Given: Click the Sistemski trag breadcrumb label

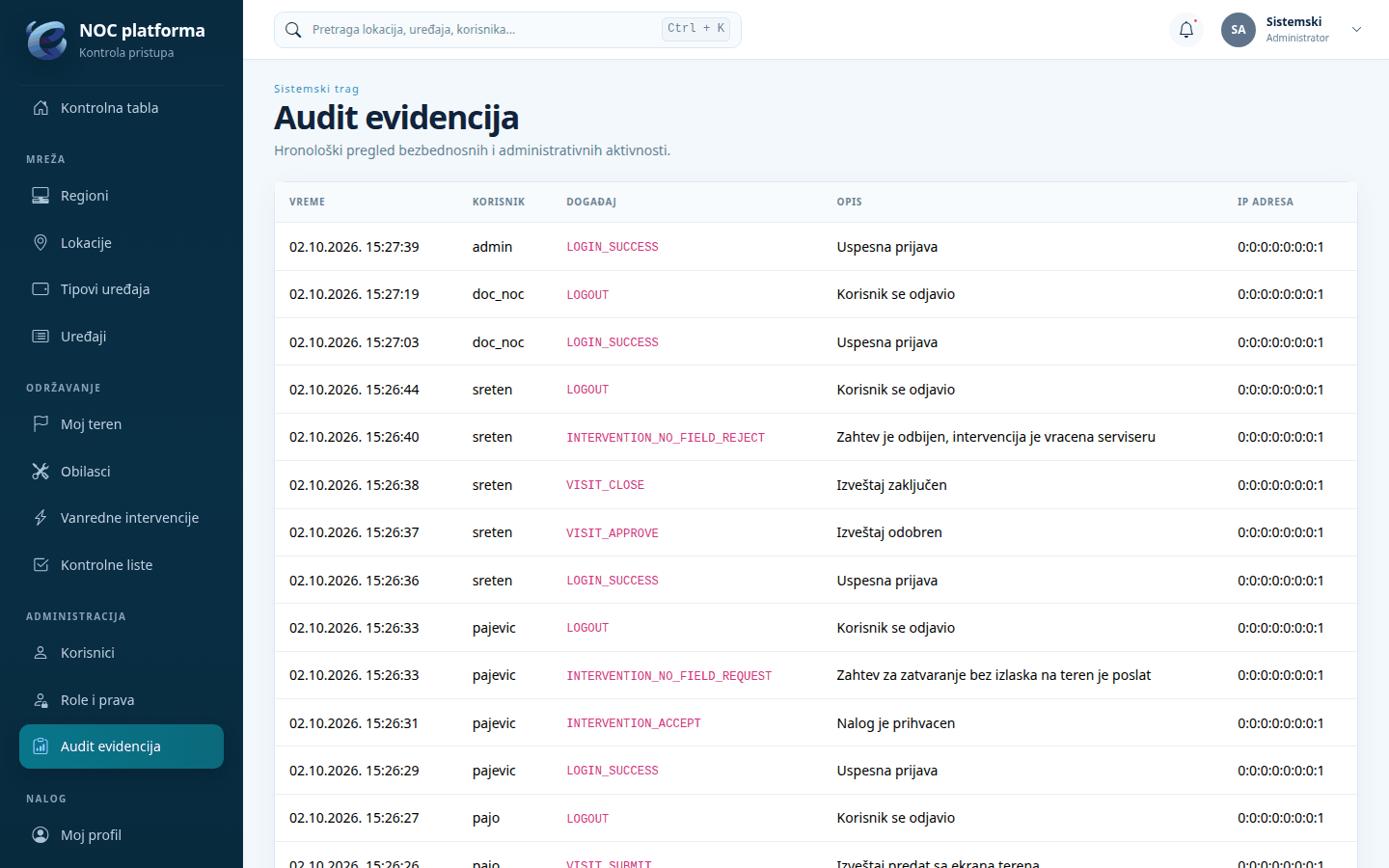Looking at the screenshot, I should 316,89.
